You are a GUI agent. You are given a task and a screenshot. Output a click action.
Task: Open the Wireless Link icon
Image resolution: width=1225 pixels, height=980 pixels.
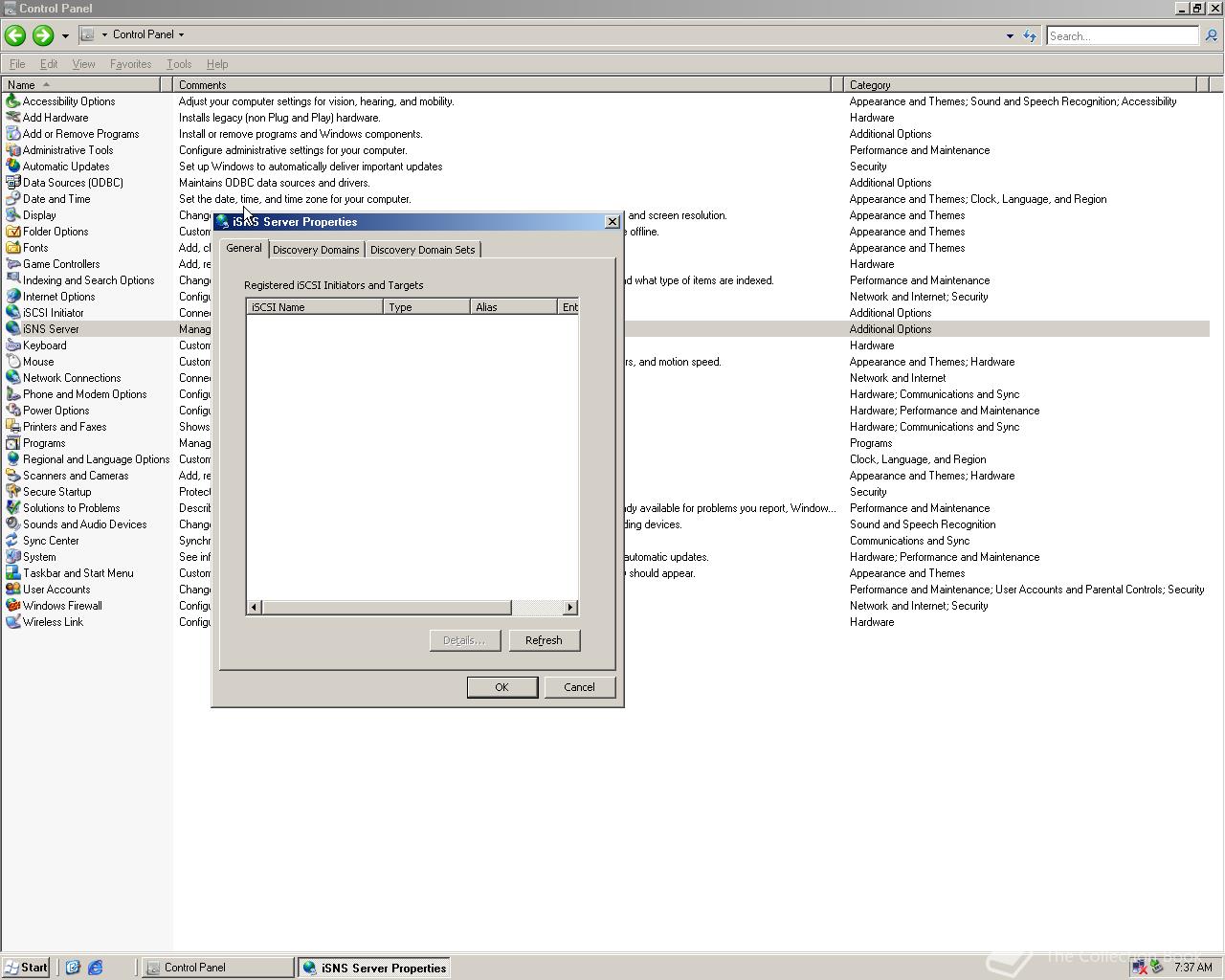13,622
